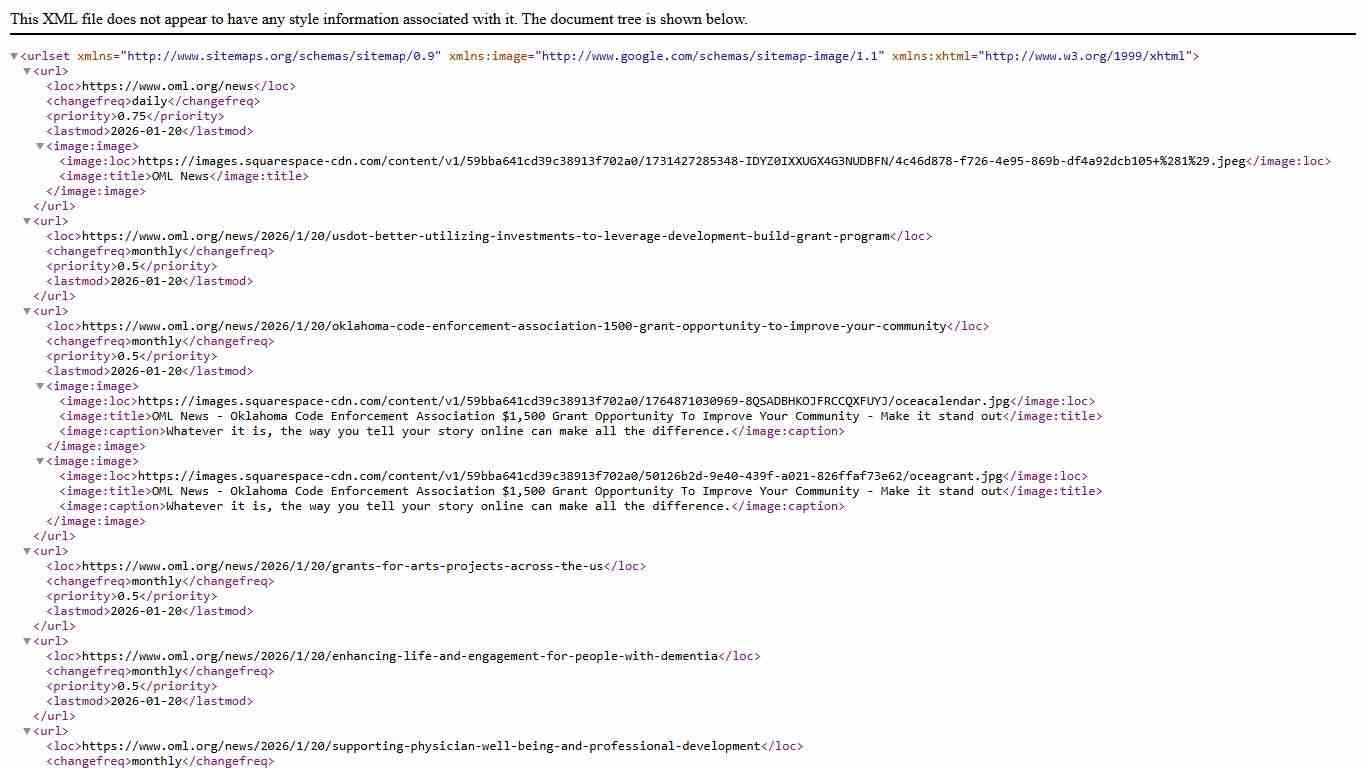Collapse the url element for supporting-physician-well-being article

27,731
